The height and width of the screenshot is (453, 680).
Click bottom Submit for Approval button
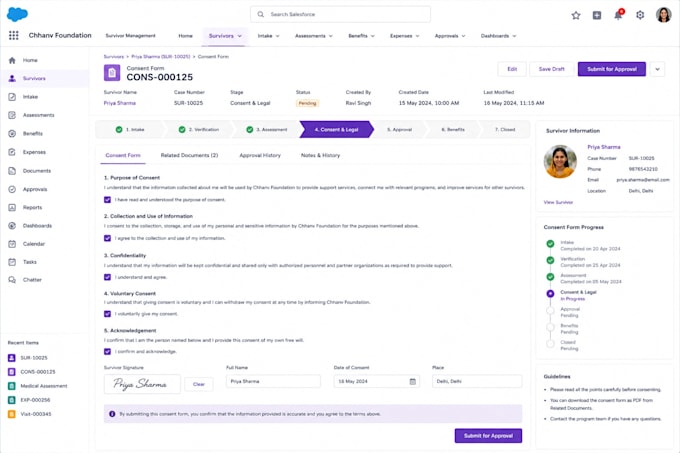coord(488,436)
